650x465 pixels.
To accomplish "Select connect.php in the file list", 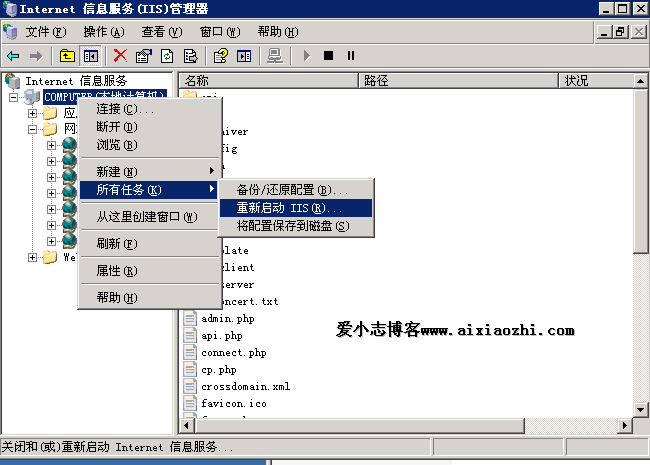I will coord(234,352).
